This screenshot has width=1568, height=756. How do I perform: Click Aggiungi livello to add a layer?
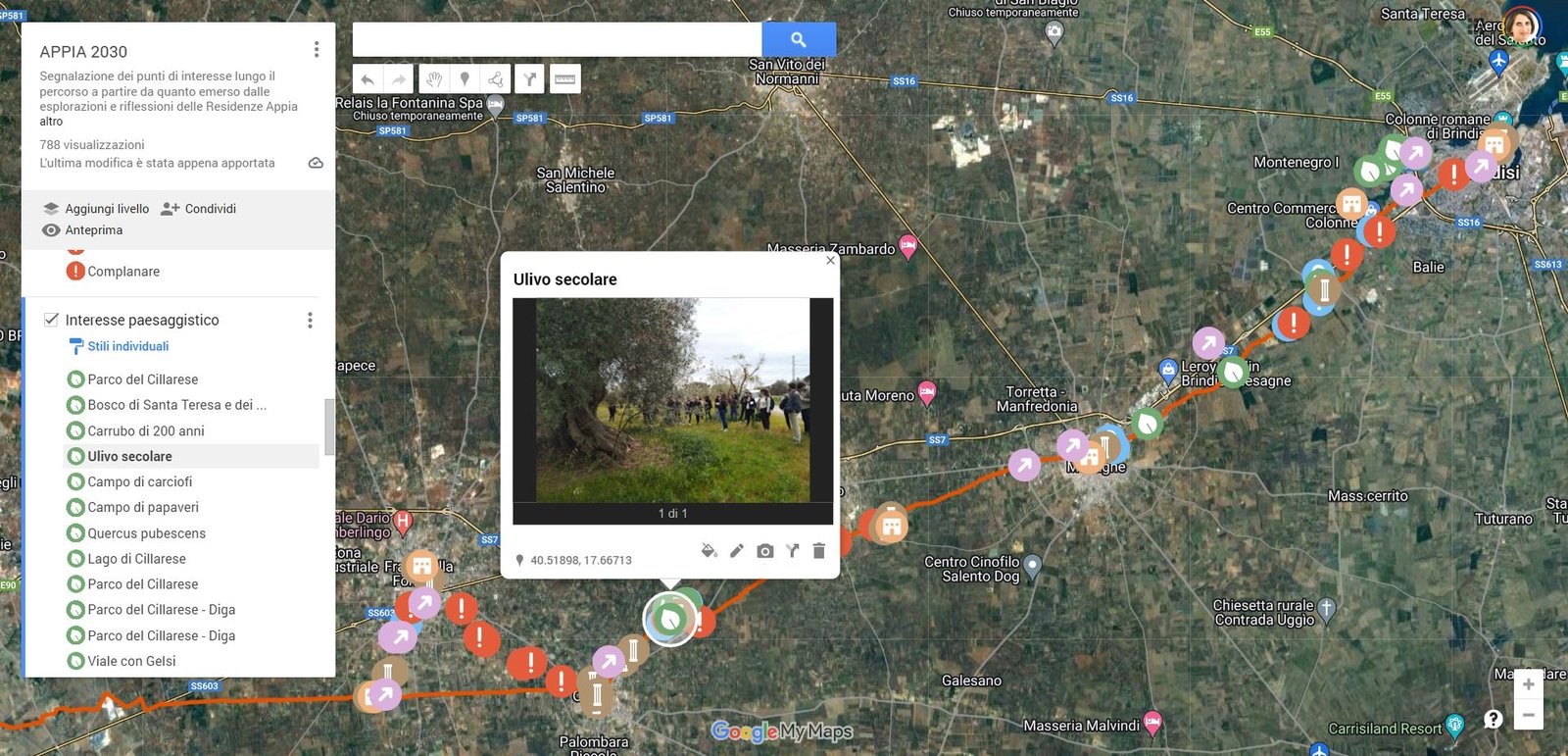tap(96, 209)
